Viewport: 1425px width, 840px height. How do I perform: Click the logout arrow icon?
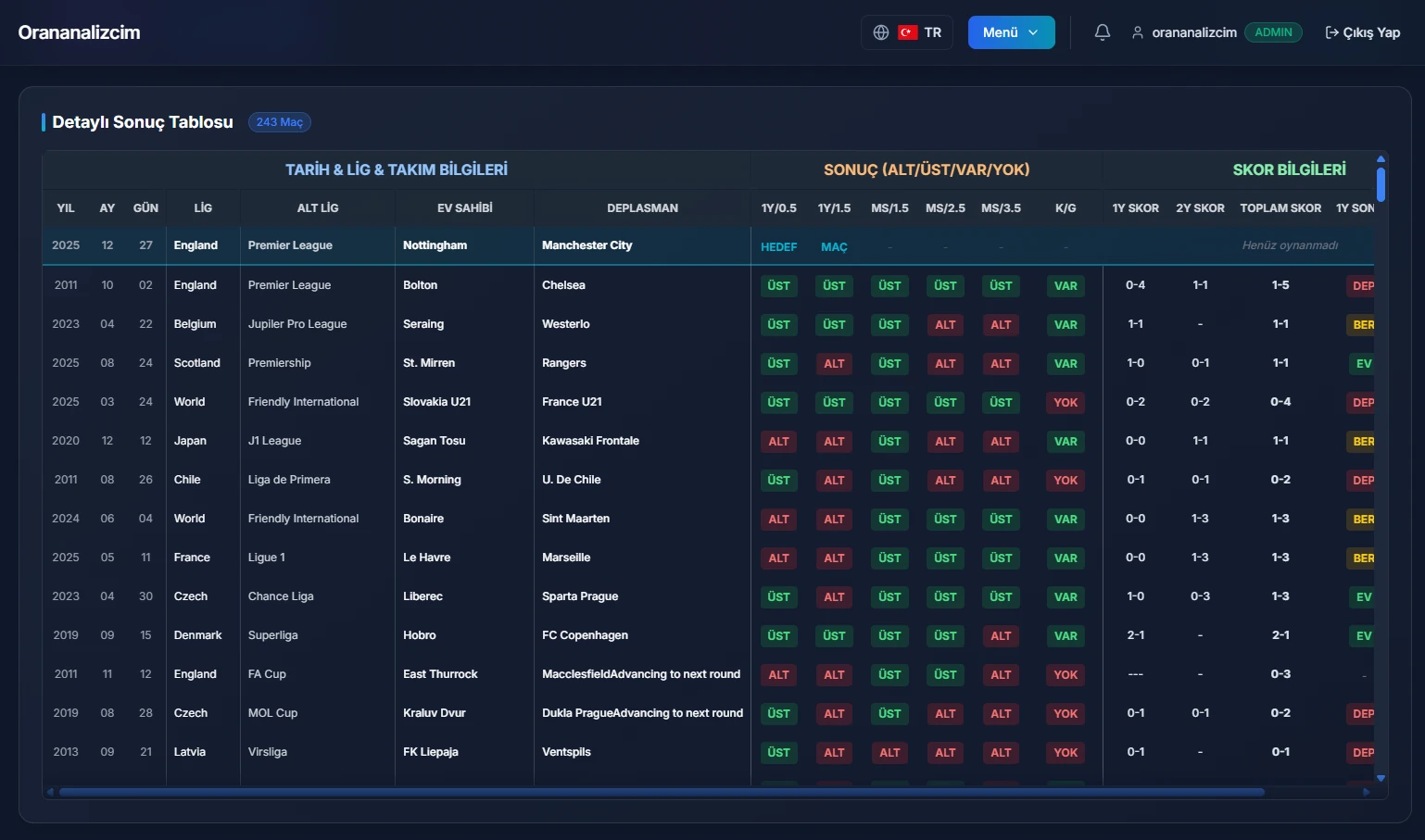(1331, 32)
